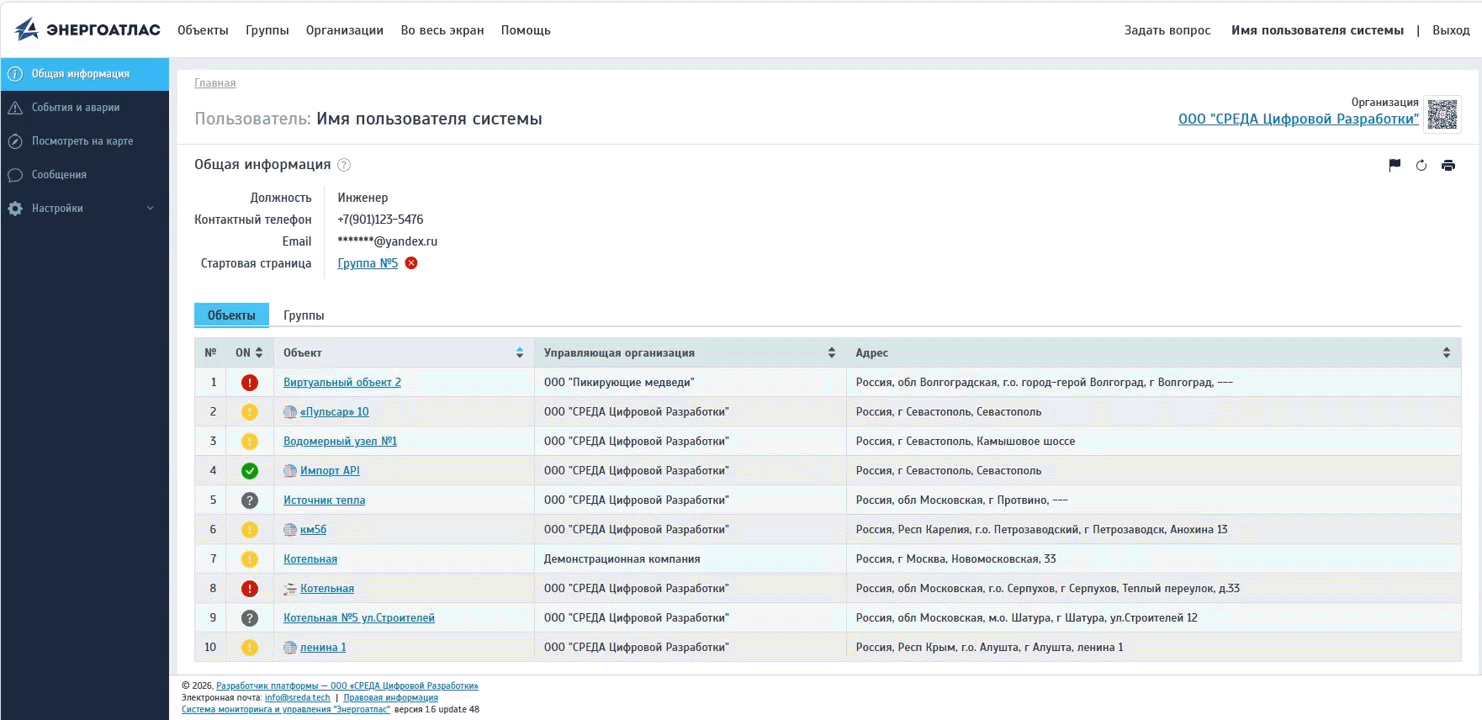This screenshot has width=1482, height=720.
Task: Click the yellow warning status of «Пульсар» 10
Action: click(250, 412)
